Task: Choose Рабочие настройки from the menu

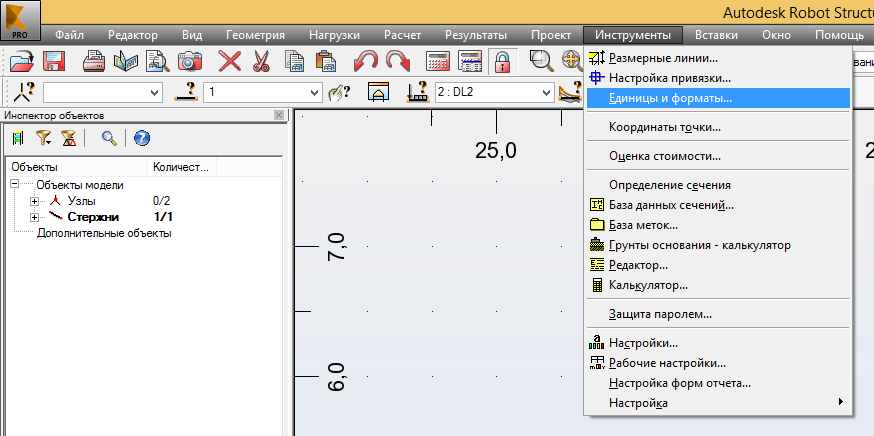Action: point(667,363)
